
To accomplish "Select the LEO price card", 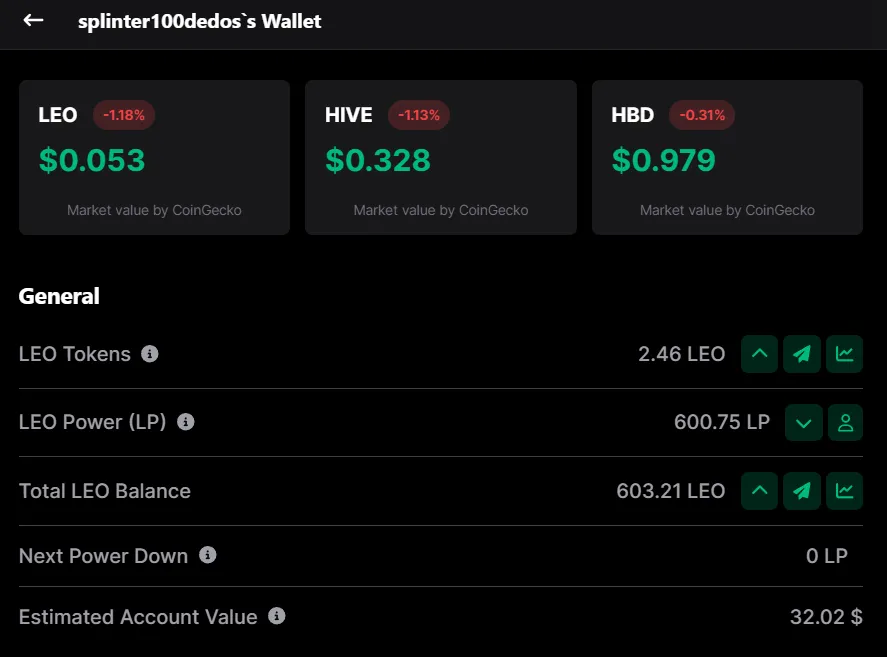I will pos(154,157).
